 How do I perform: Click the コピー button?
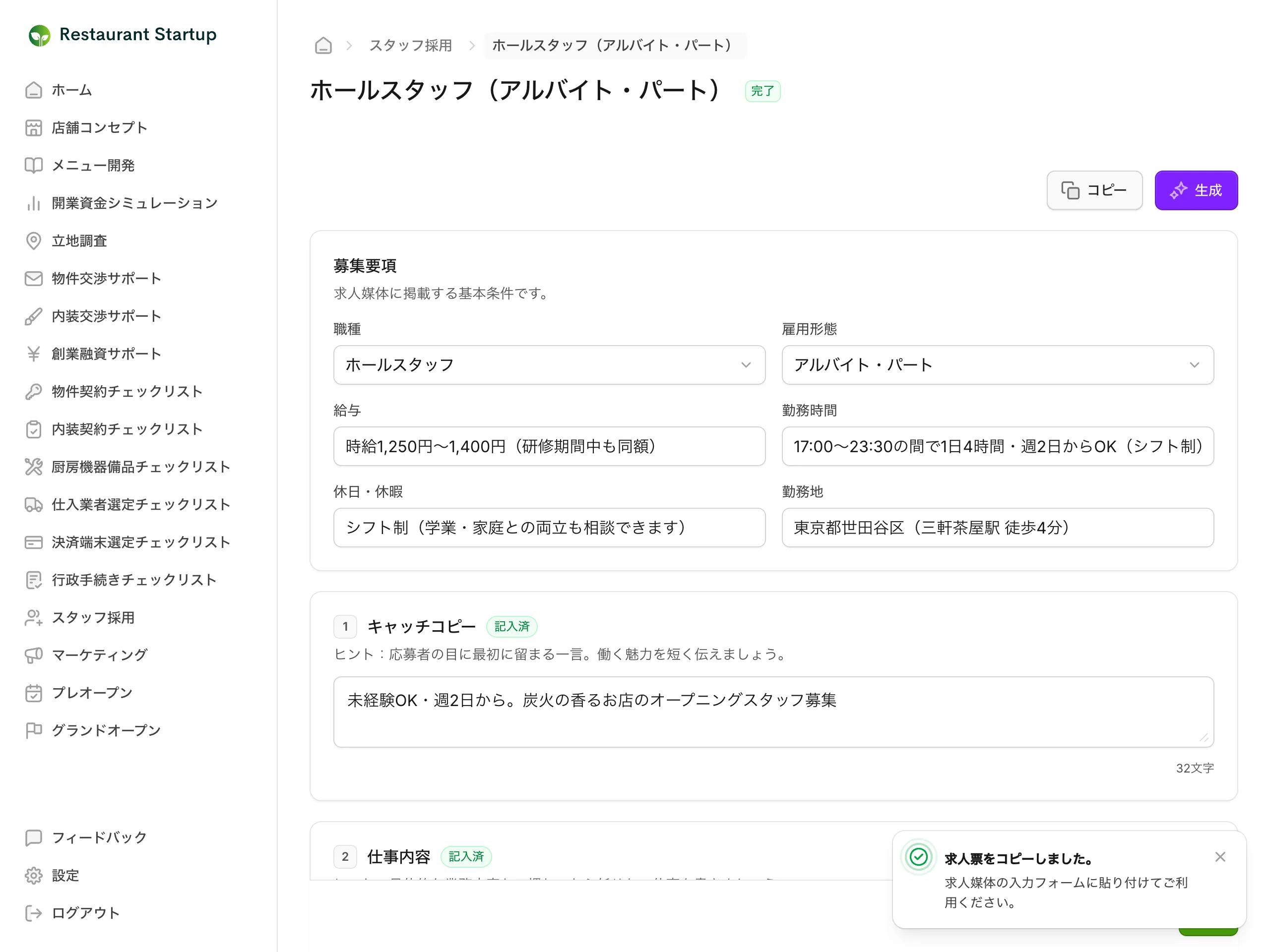1094,190
